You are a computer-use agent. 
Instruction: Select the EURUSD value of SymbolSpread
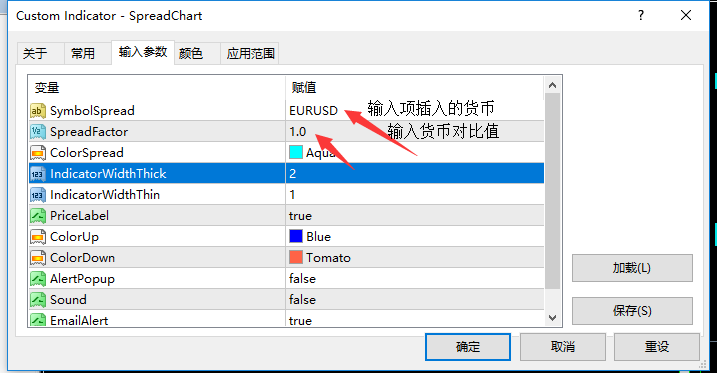pyautogui.click(x=313, y=111)
